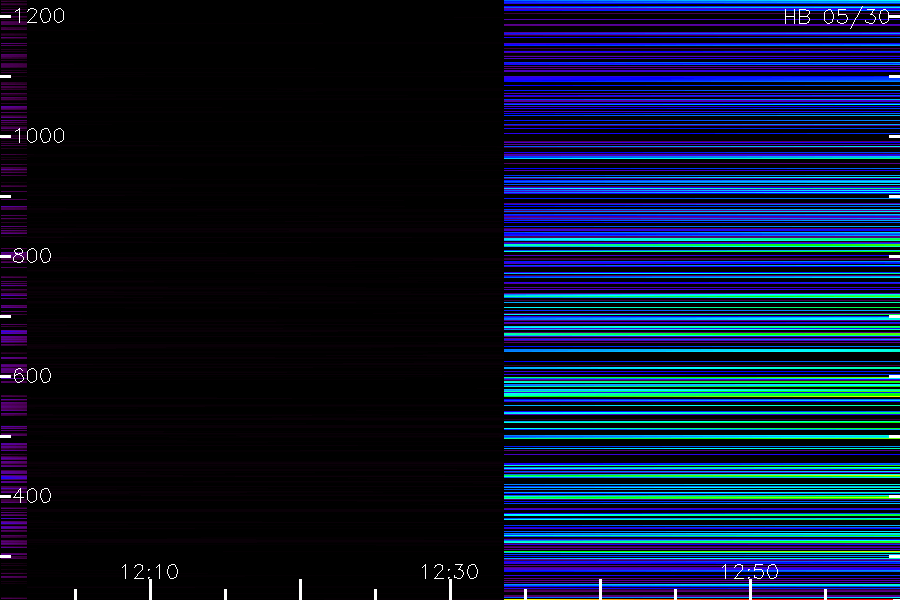Click the 12:10 time axis label
Viewport: 900px width, 600px height.
pos(150,572)
